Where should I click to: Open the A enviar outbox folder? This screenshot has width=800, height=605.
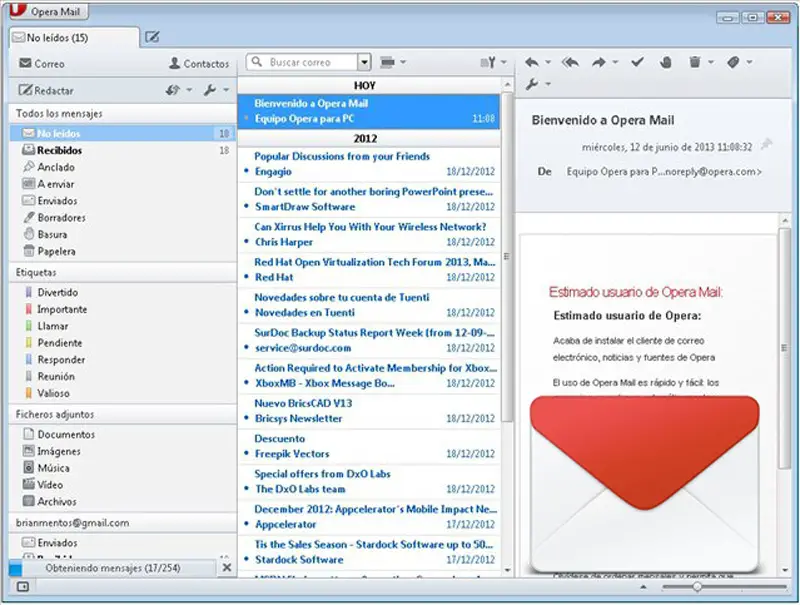(122, 184)
